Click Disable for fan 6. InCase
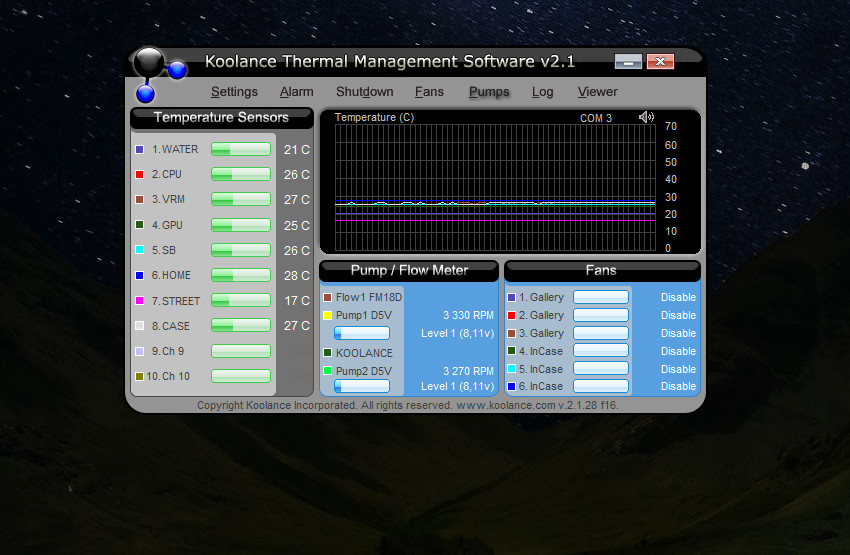Viewport: 850px width, 555px height. 678,386
